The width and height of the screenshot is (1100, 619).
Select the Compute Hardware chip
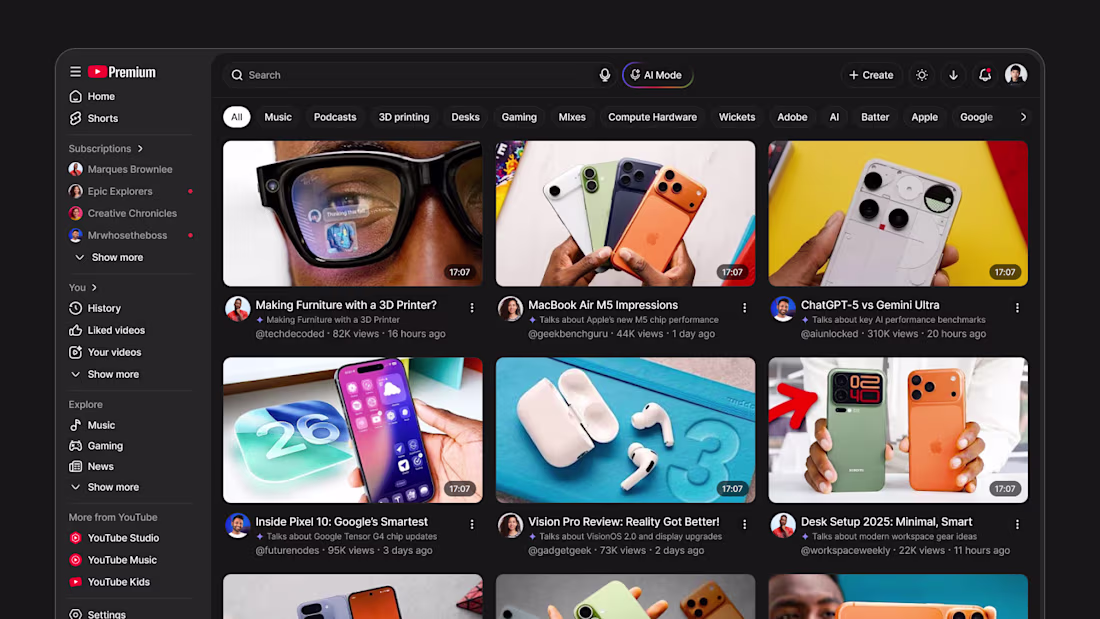coord(652,117)
